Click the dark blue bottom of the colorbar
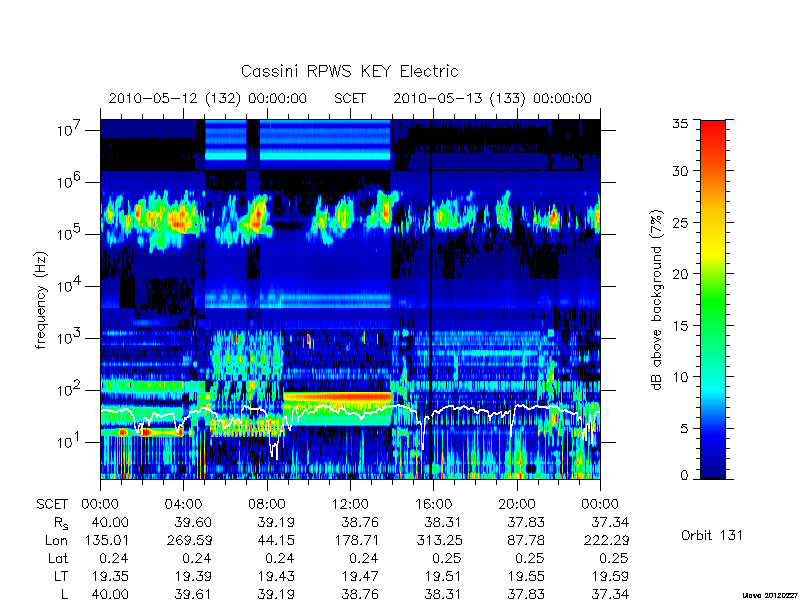Viewport: 800px width, 600px height. click(x=713, y=467)
